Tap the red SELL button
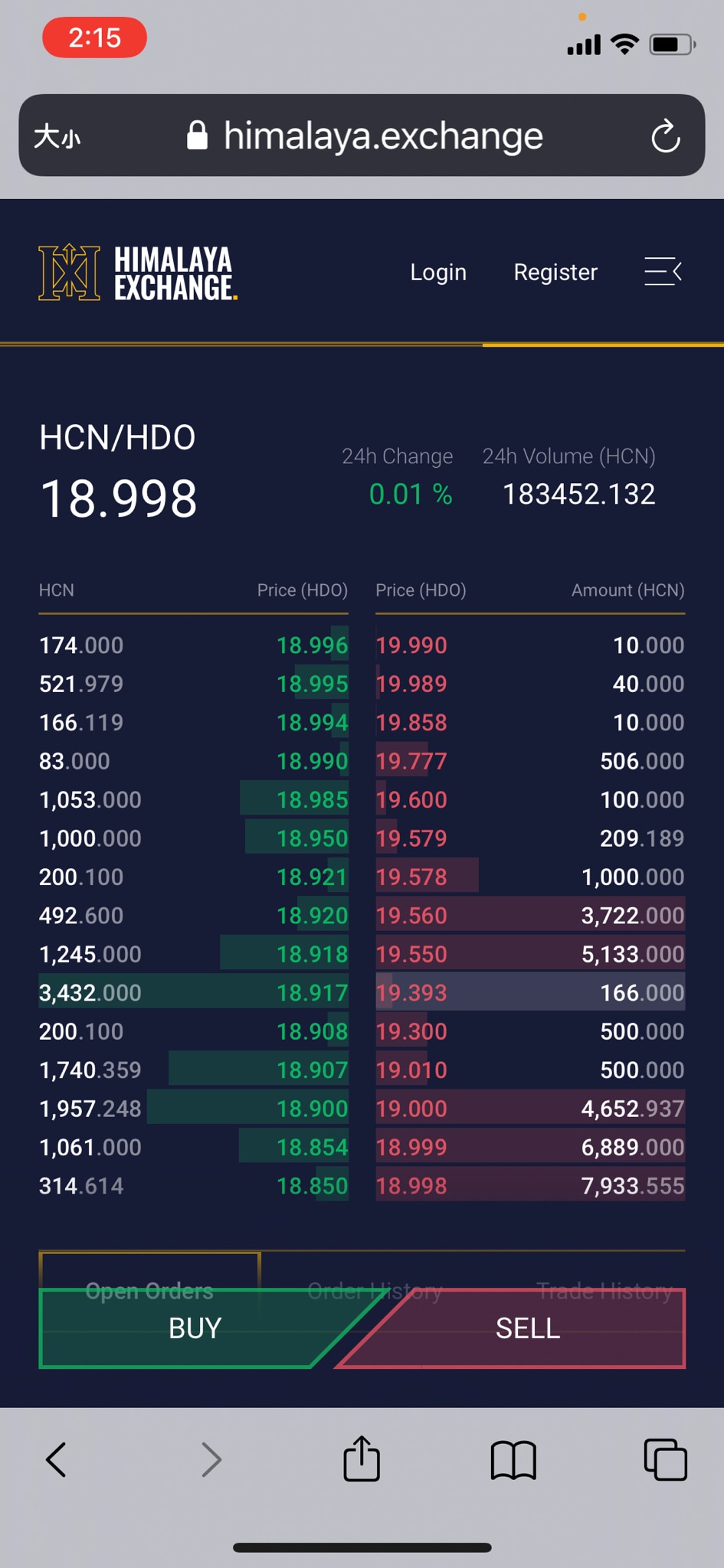The width and height of the screenshot is (724, 1568). [527, 1328]
